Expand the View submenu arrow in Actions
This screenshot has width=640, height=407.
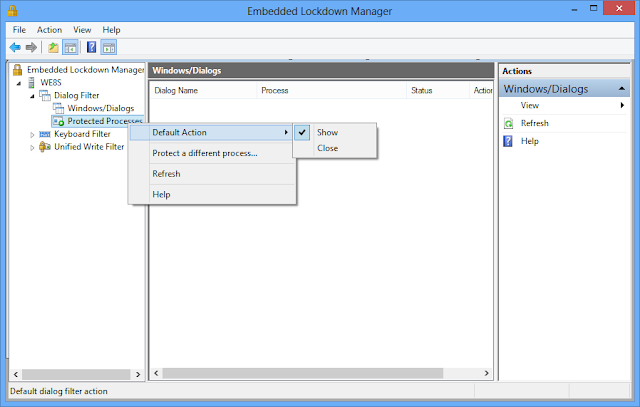pyautogui.click(x=622, y=105)
